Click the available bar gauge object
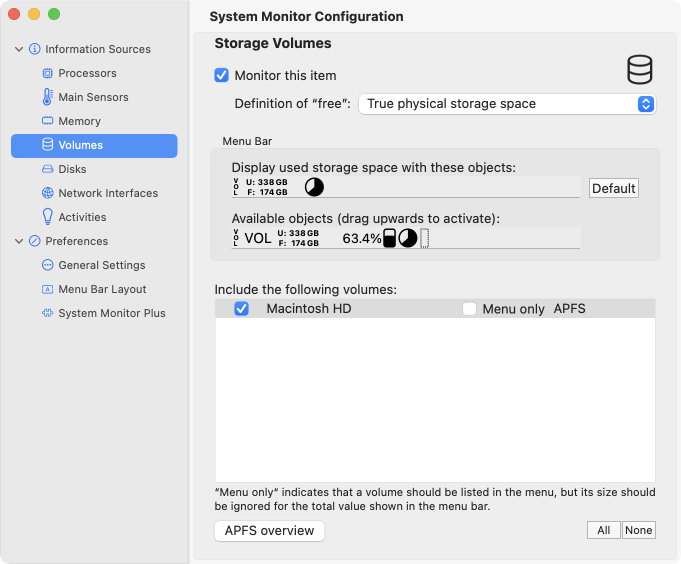The height and width of the screenshot is (564, 681). (390, 238)
